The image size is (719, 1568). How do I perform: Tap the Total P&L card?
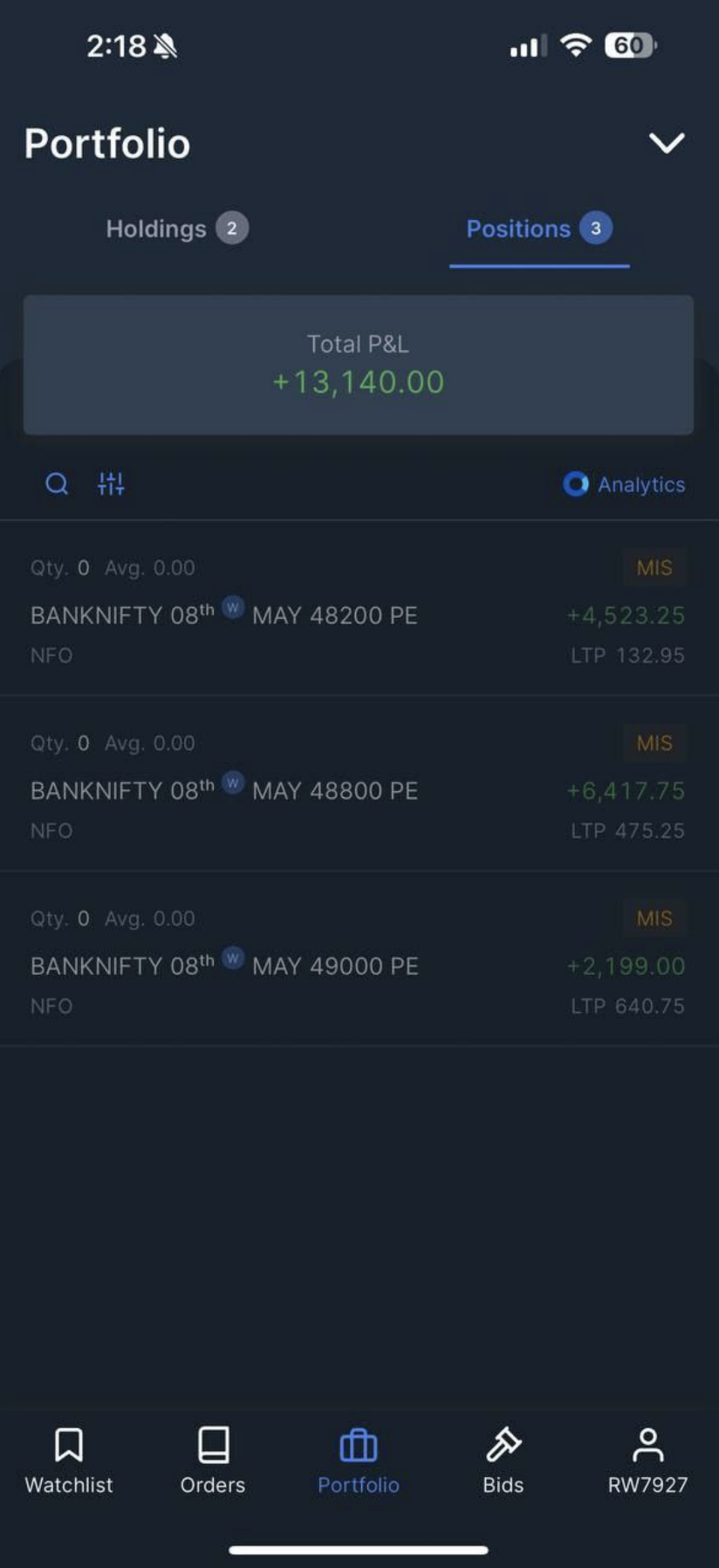(x=359, y=365)
